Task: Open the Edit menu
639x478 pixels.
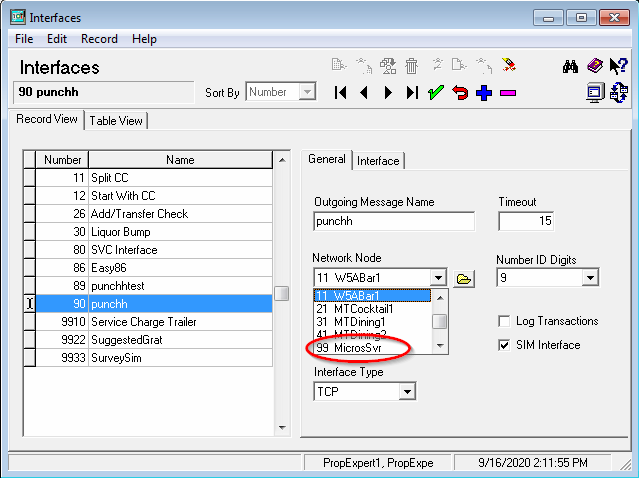Action: tap(57, 39)
